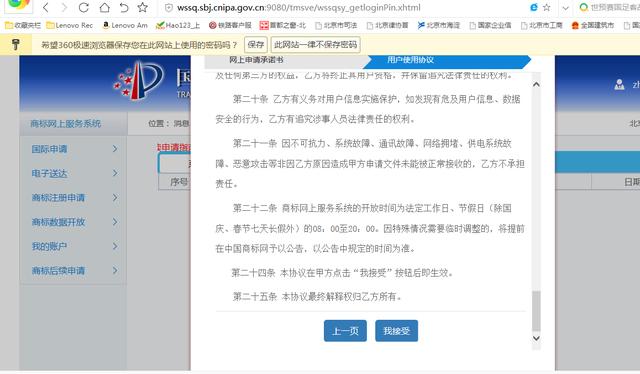Image resolution: width=640 pixels, height=374 pixels.
Task: Click 此网站一律不保存密码 button
Action: tap(316, 45)
